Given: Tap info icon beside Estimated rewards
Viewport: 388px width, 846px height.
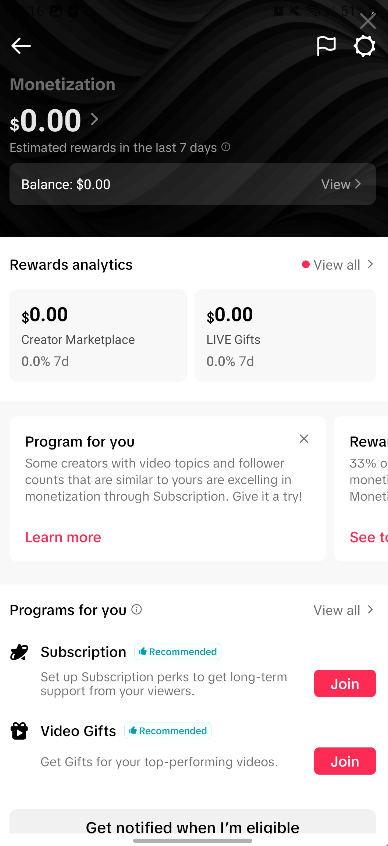Looking at the screenshot, I should (x=226, y=147).
